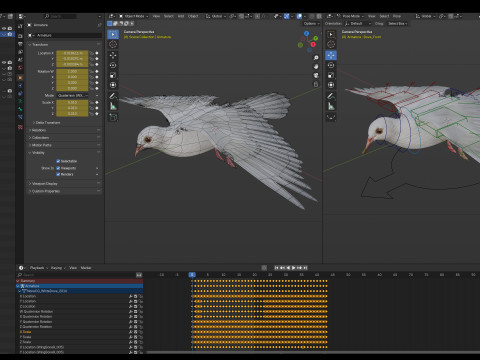Select the Annotate tool in the Pose Mode viewport
Screen dimensions: 480x360
[x=331, y=96]
